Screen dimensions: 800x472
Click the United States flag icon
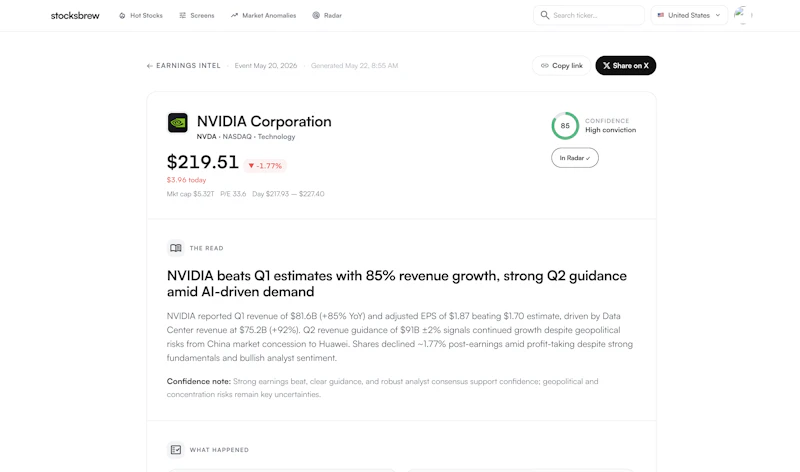click(x=661, y=15)
